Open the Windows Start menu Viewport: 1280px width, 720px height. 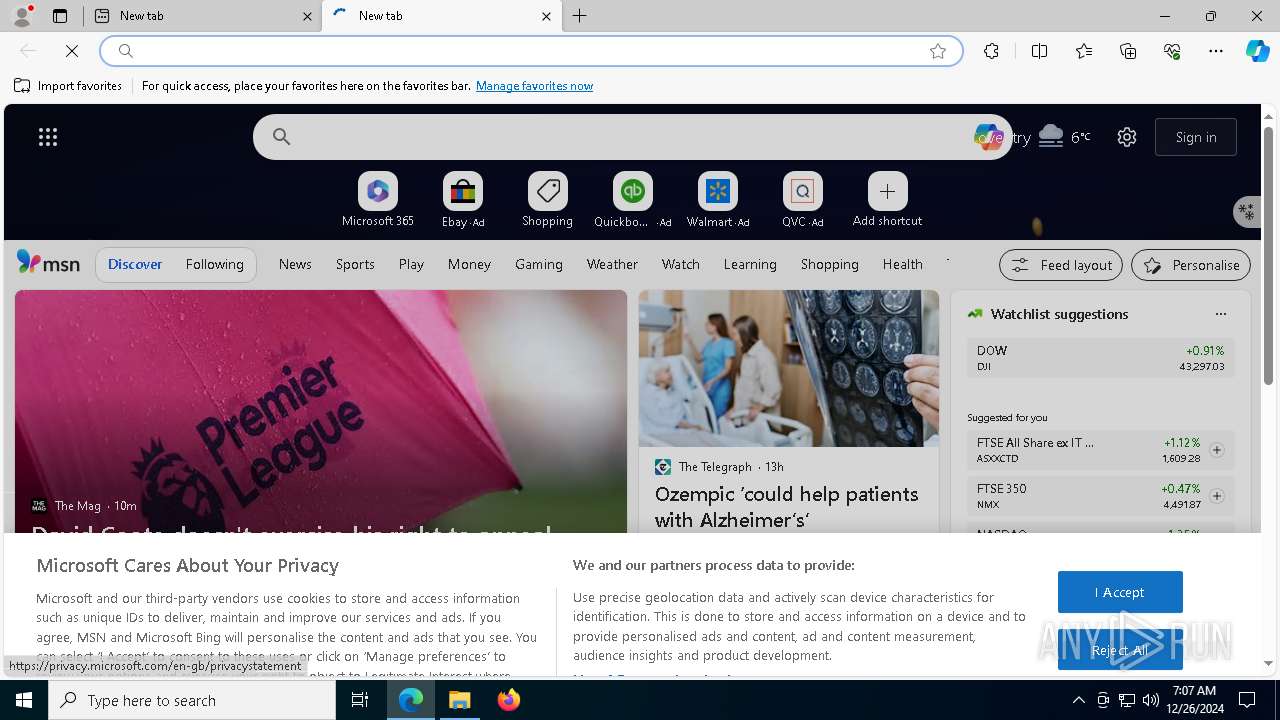pos(24,700)
